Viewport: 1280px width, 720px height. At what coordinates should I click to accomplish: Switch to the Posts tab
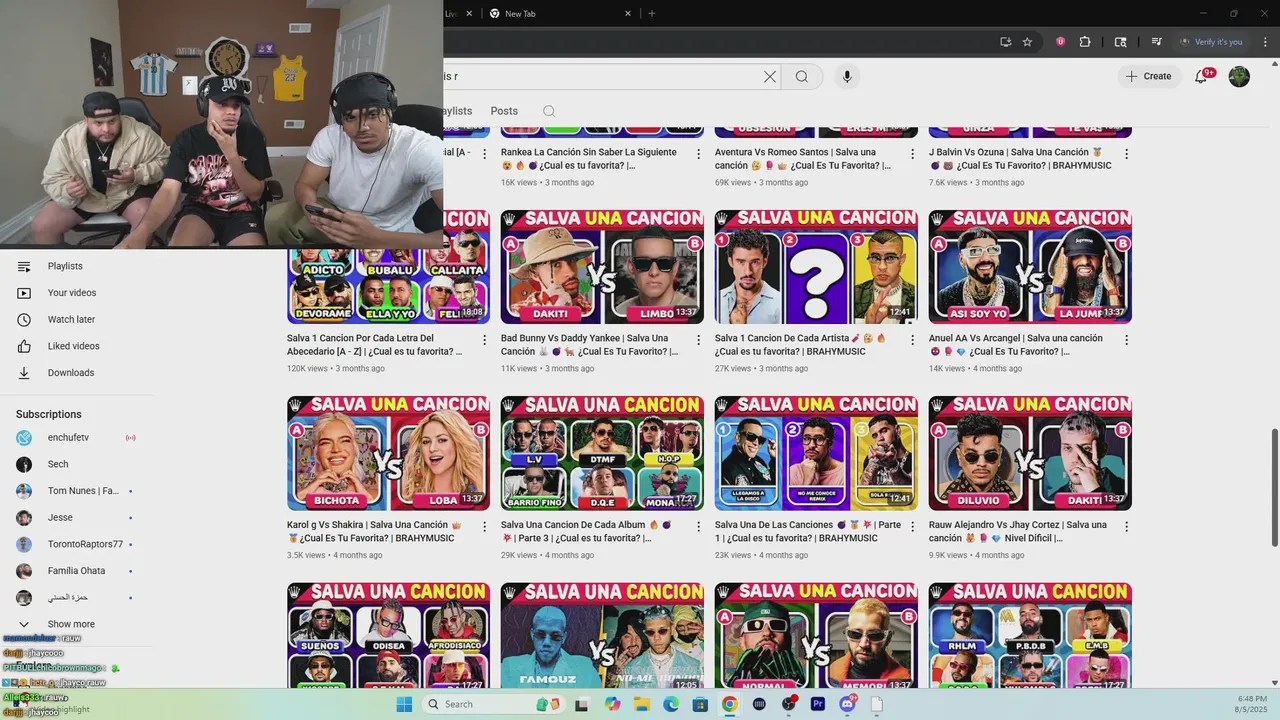pyautogui.click(x=504, y=111)
